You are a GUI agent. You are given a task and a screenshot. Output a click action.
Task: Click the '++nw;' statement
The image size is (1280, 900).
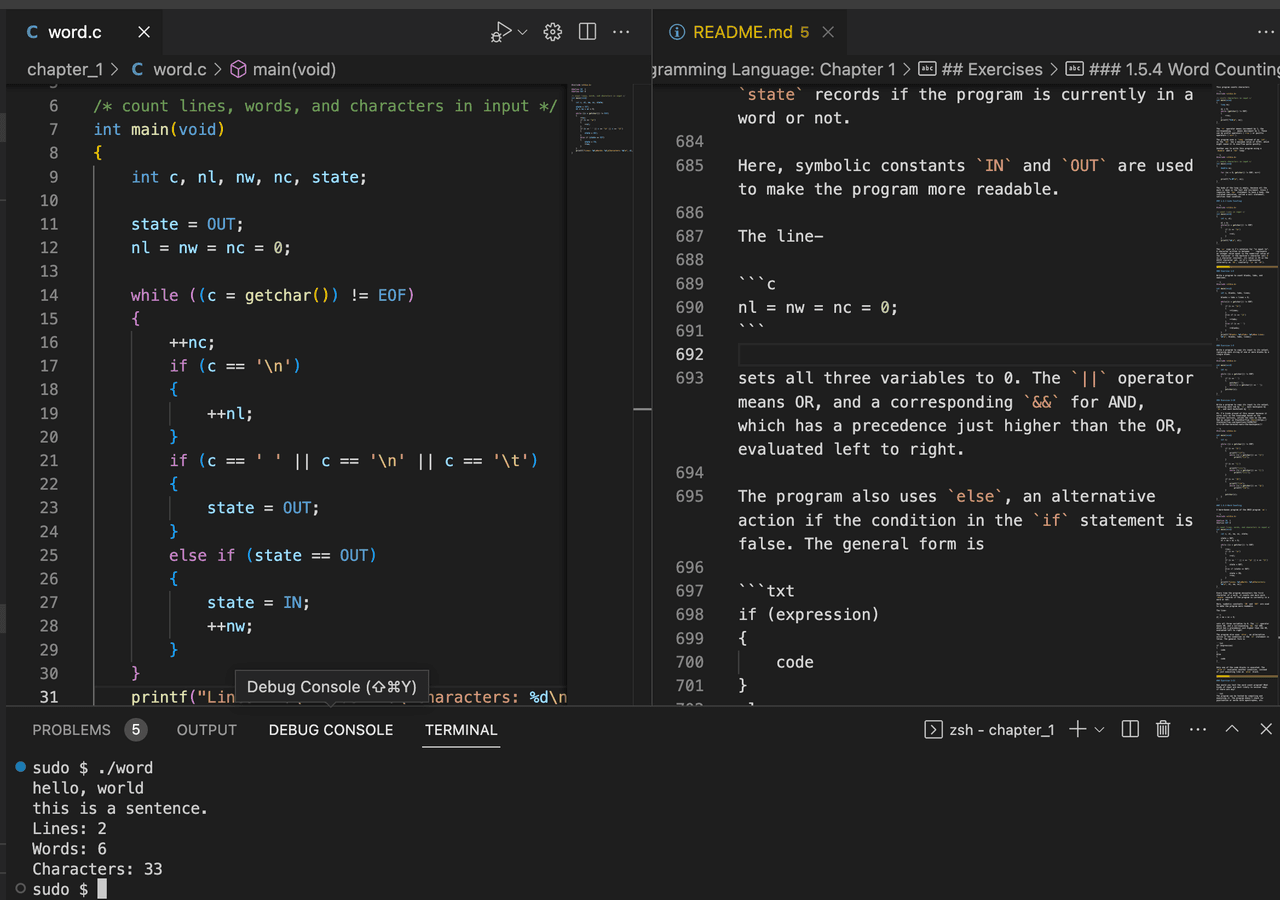230,626
